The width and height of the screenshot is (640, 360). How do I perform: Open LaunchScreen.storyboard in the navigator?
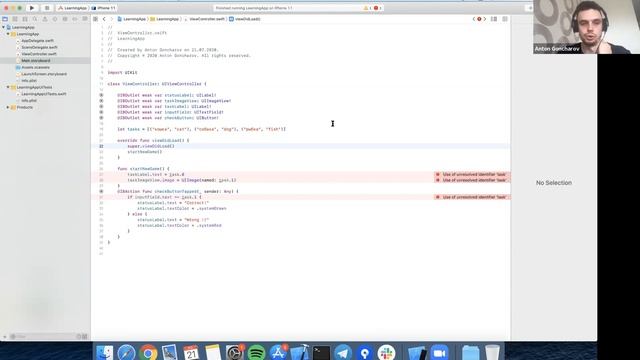(44, 74)
